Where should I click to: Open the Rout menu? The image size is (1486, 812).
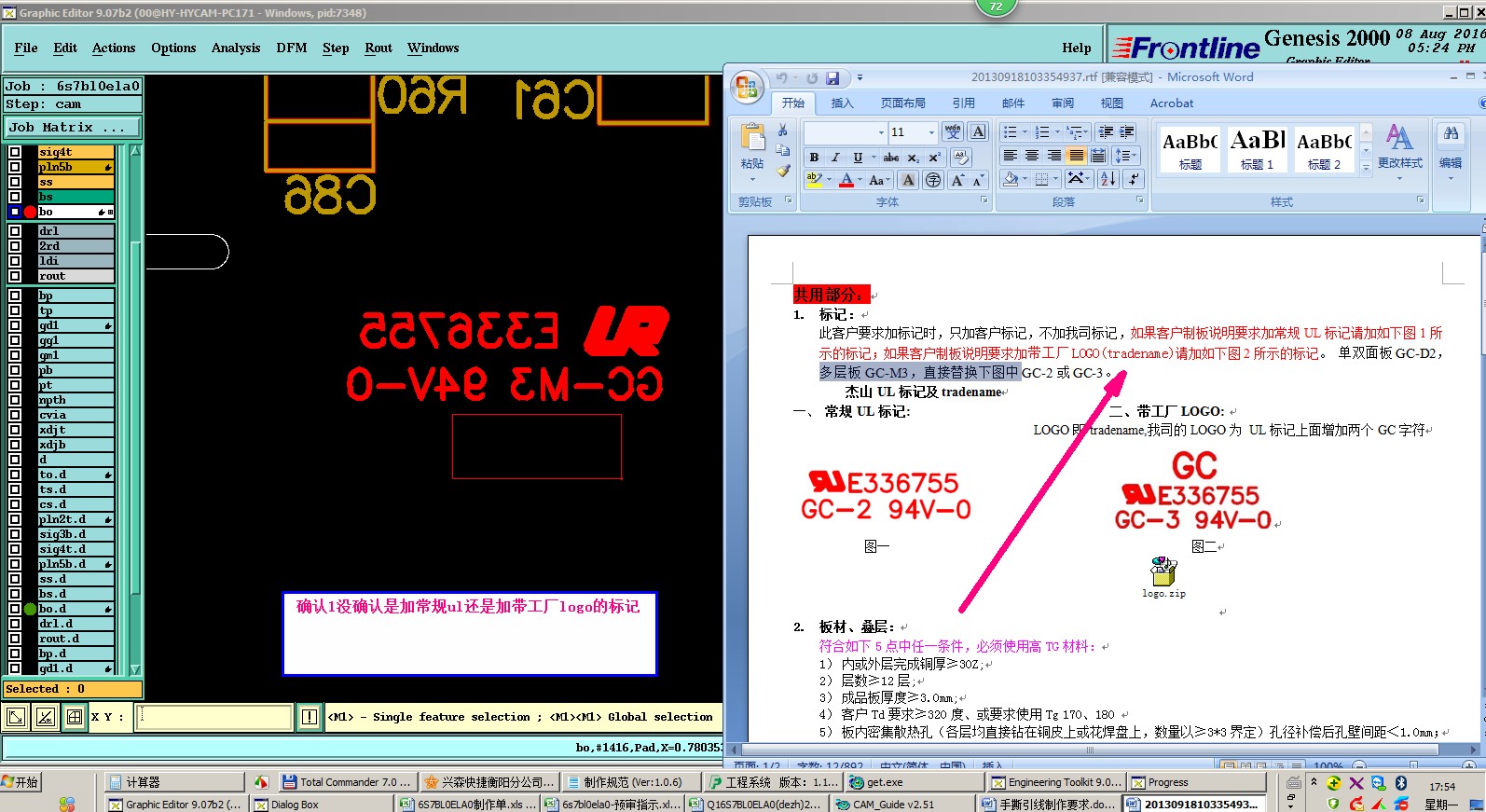tap(378, 48)
